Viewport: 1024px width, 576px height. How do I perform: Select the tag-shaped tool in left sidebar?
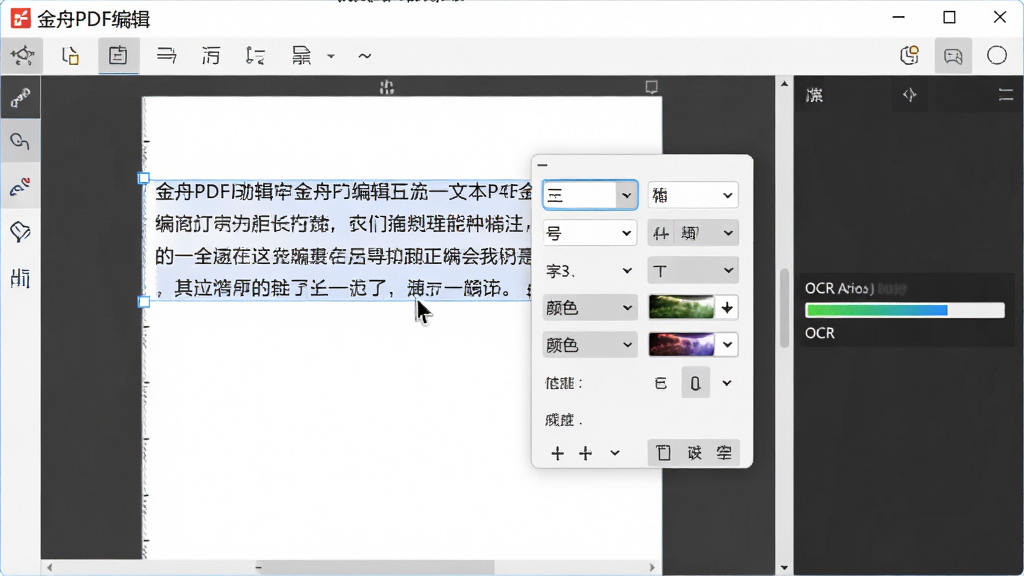click(20, 232)
